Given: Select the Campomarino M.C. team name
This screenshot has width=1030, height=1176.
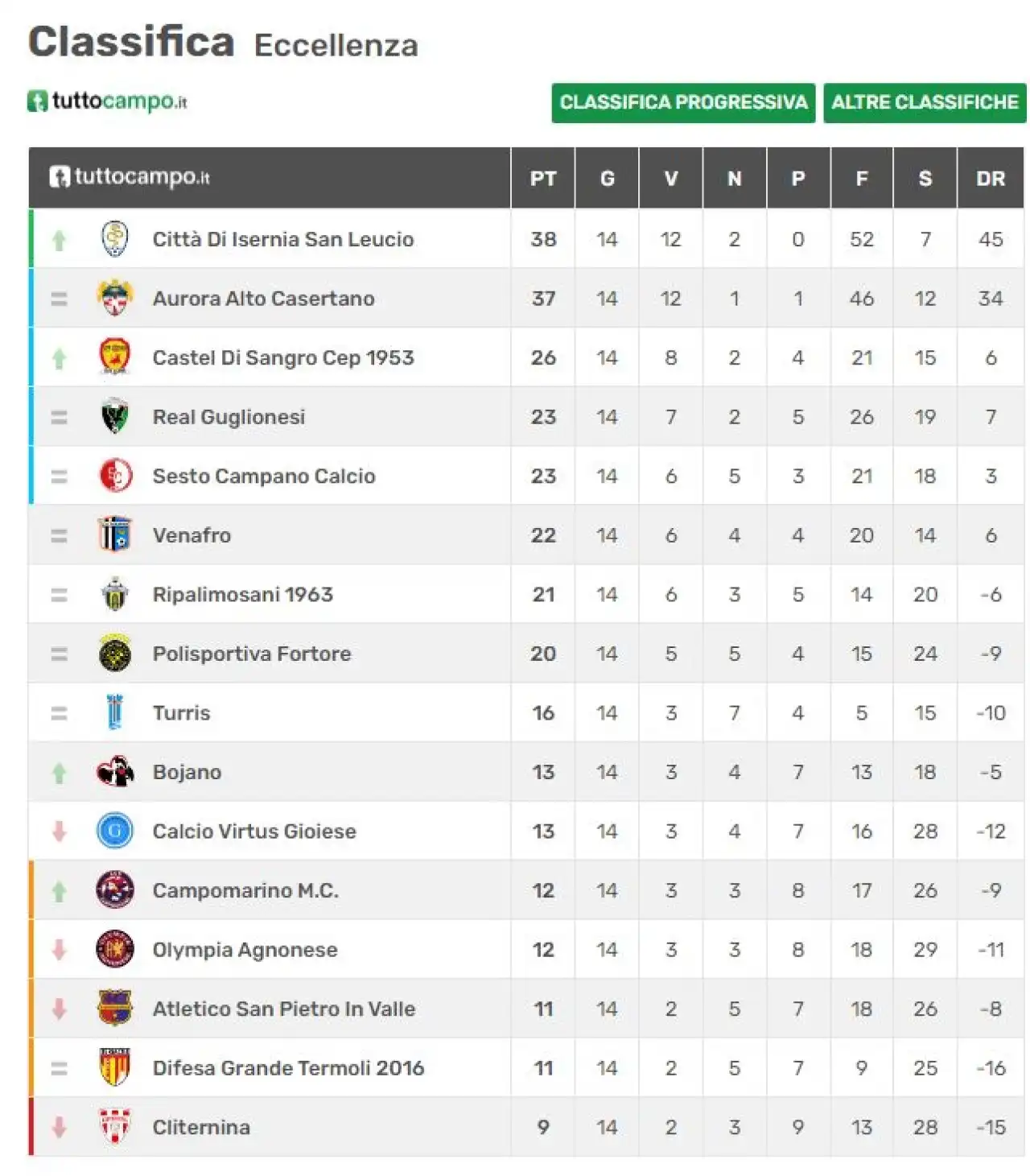Looking at the screenshot, I should 245,890.
